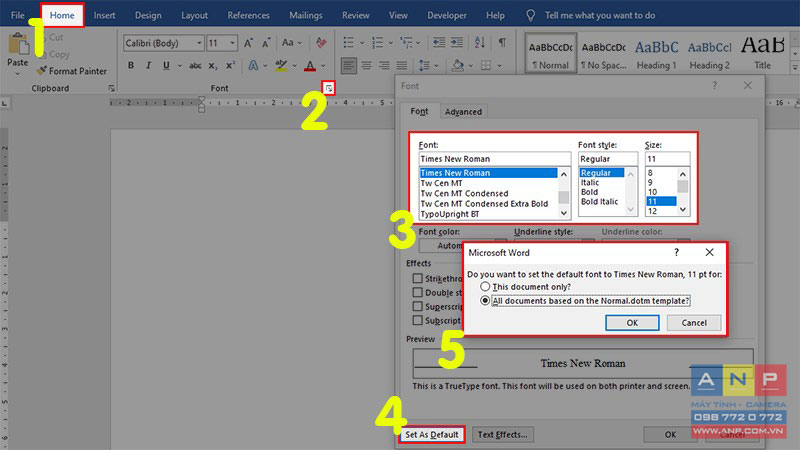Enable the Subscript effect checkbox

417,320
